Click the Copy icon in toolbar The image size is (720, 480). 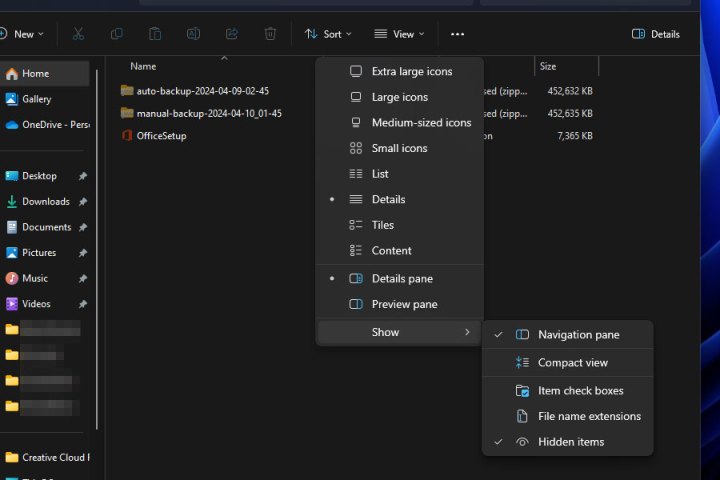coord(117,34)
